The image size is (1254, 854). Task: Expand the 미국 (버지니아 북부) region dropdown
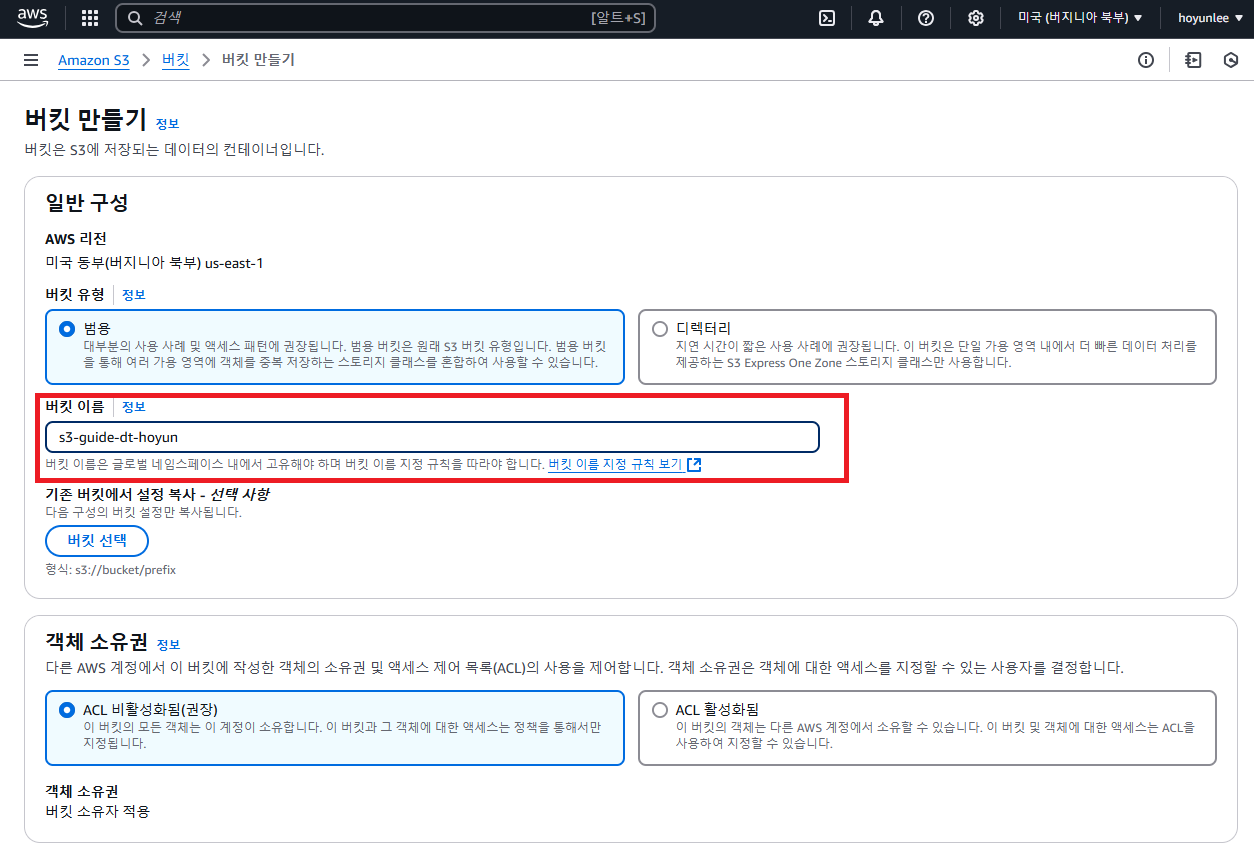click(x=1080, y=18)
